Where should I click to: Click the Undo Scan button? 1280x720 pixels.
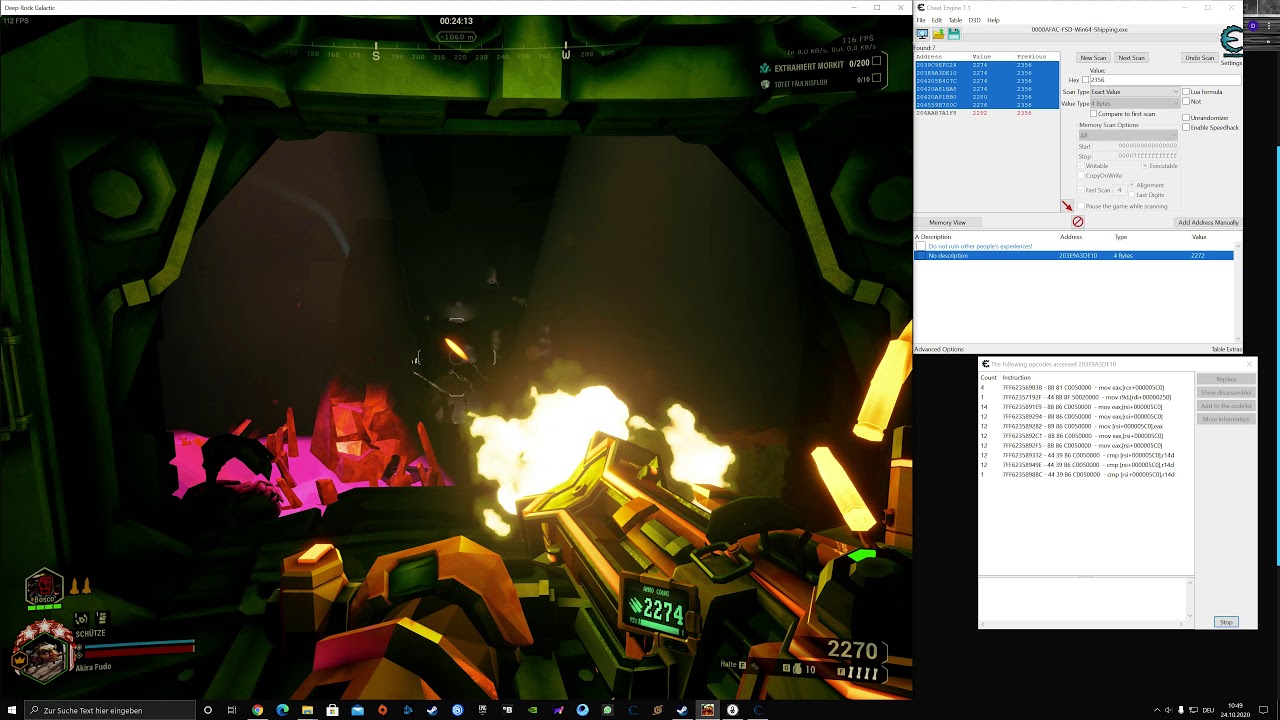[1200, 58]
